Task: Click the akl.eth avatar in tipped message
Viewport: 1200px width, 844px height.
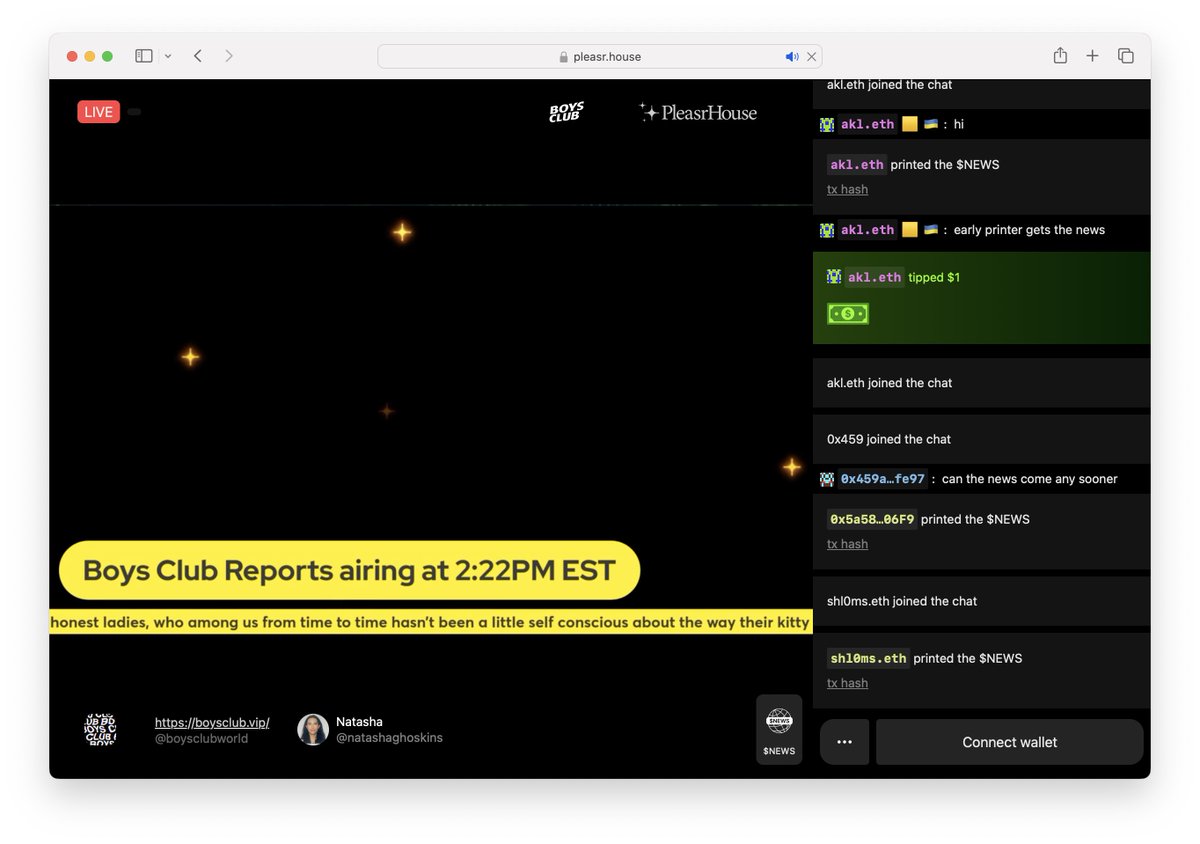Action: pyautogui.click(x=834, y=277)
